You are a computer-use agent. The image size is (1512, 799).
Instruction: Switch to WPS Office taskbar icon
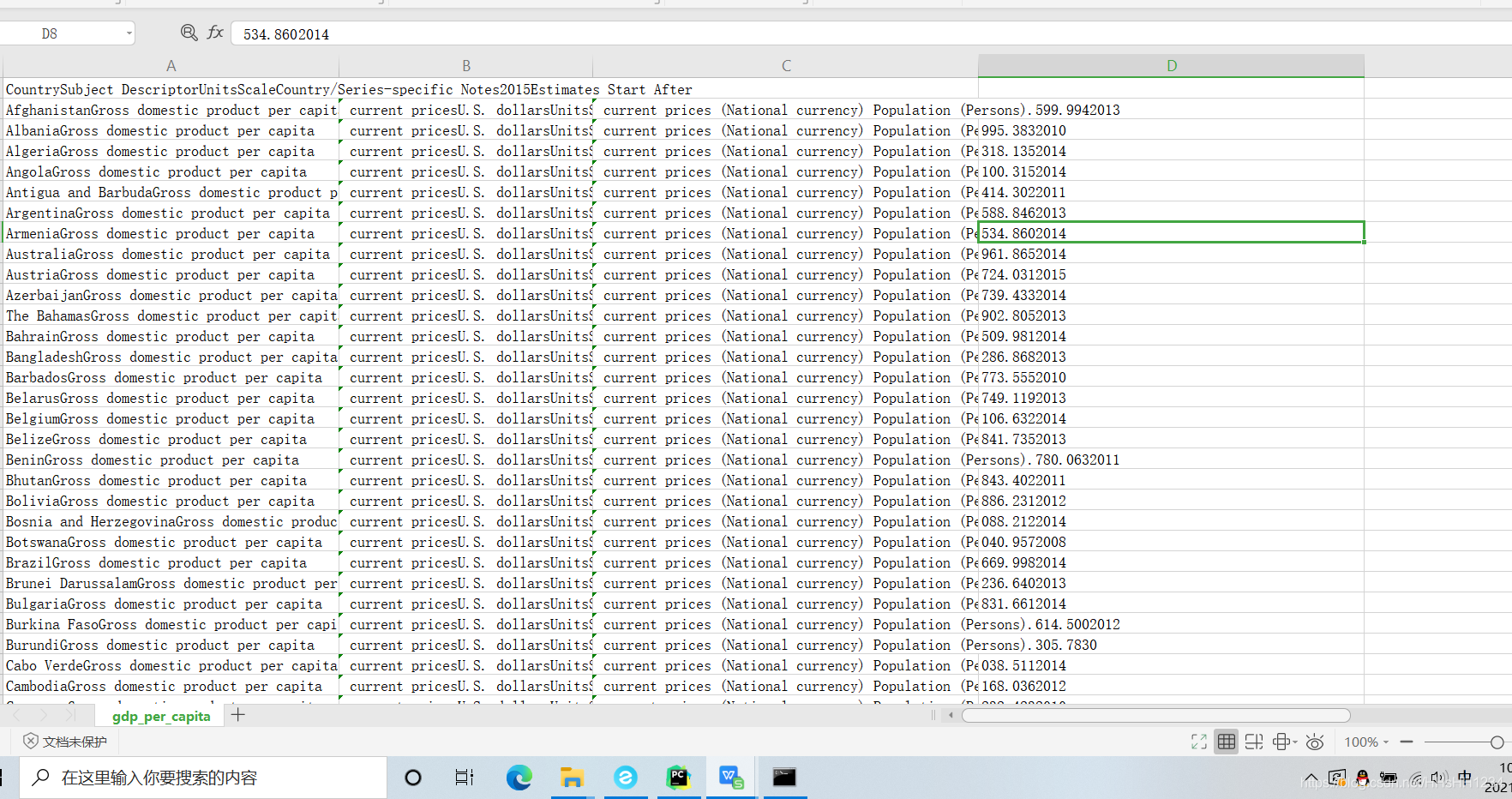click(x=731, y=778)
